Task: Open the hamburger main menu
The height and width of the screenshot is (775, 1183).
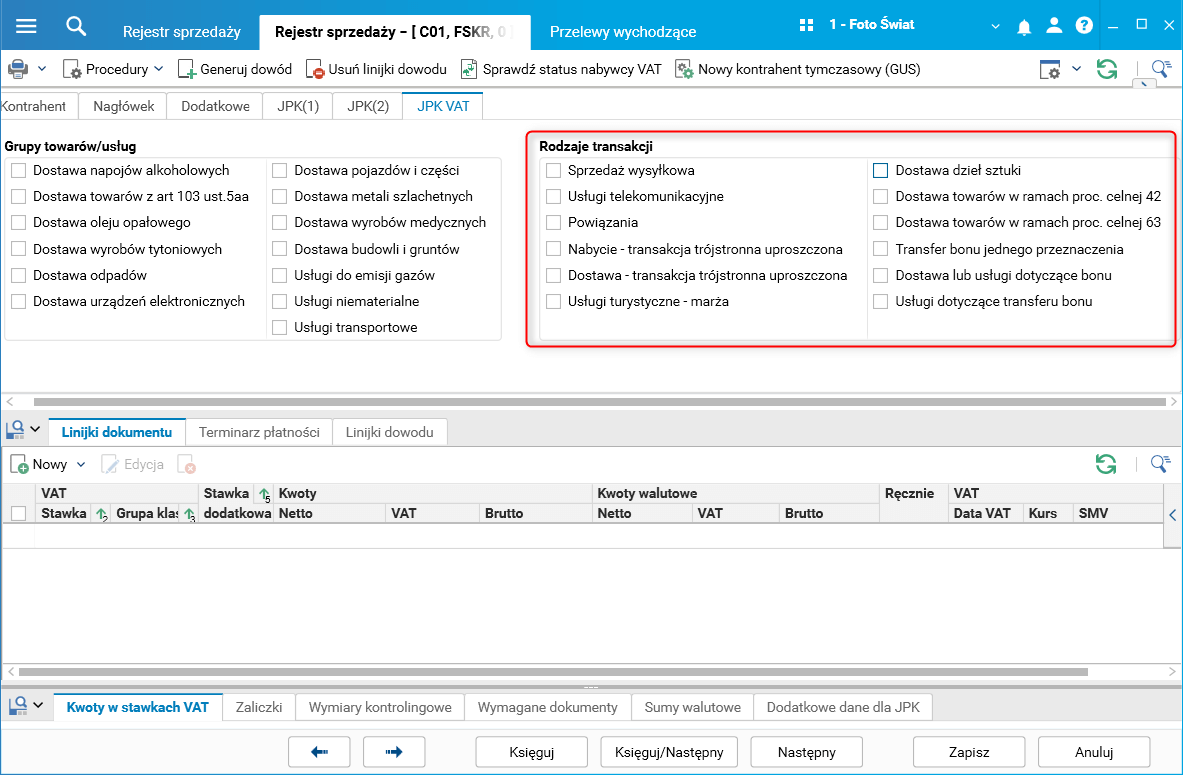Action: 26,26
